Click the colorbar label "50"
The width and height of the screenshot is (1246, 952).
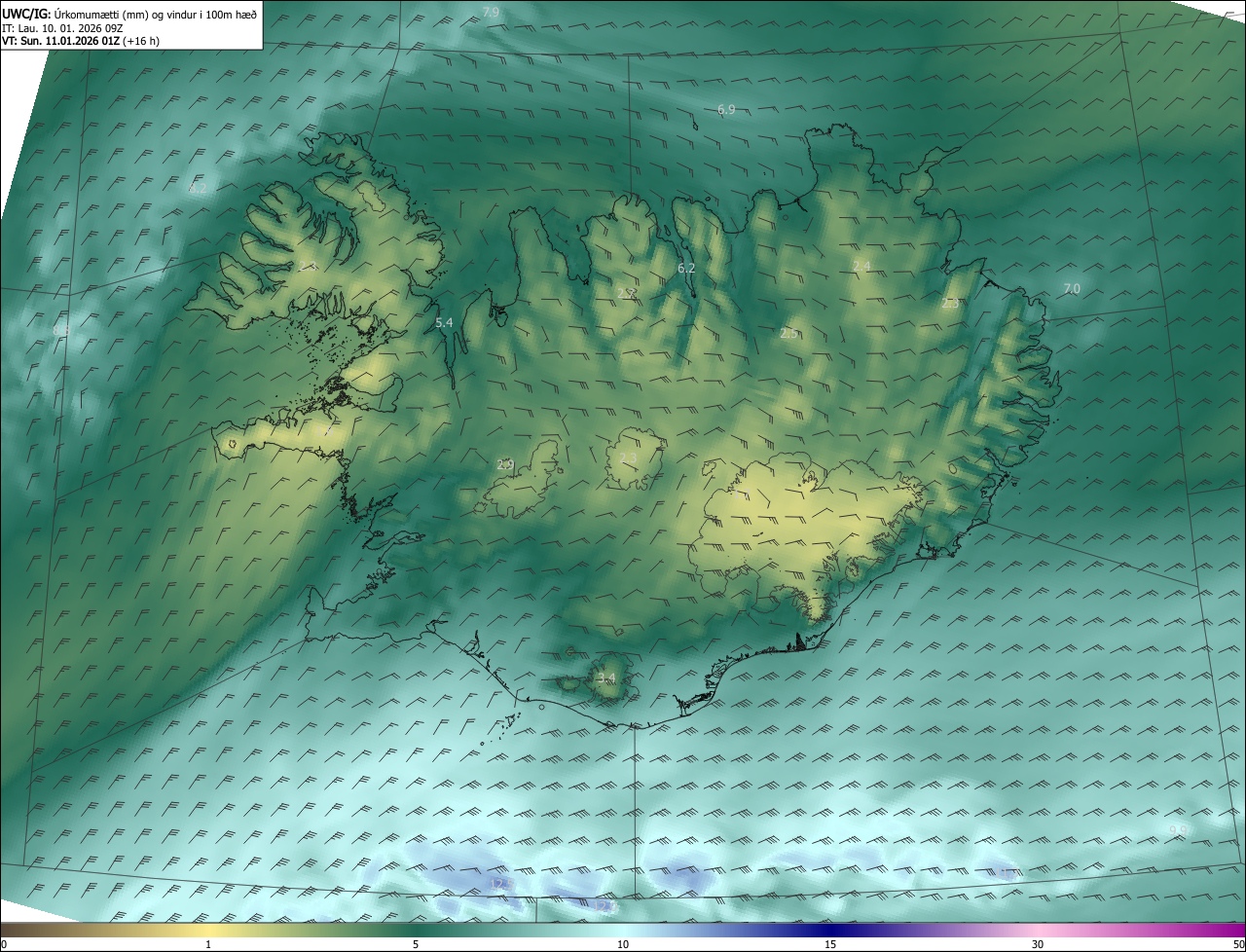[x=1238, y=944]
